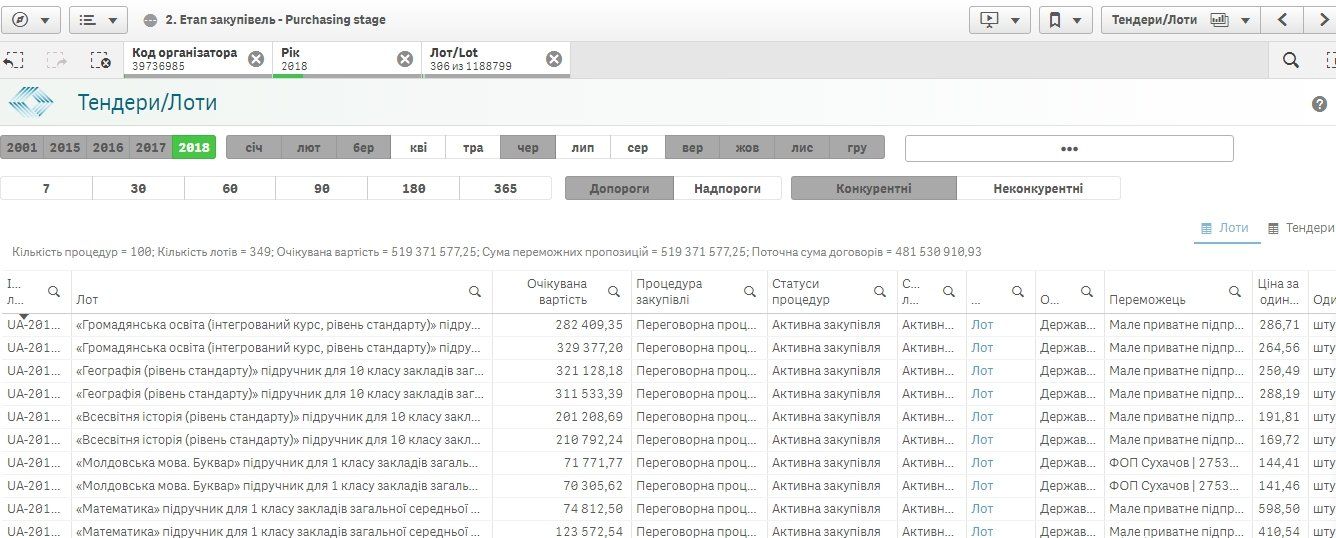Search in Статуси процедур column

click(880, 292)
